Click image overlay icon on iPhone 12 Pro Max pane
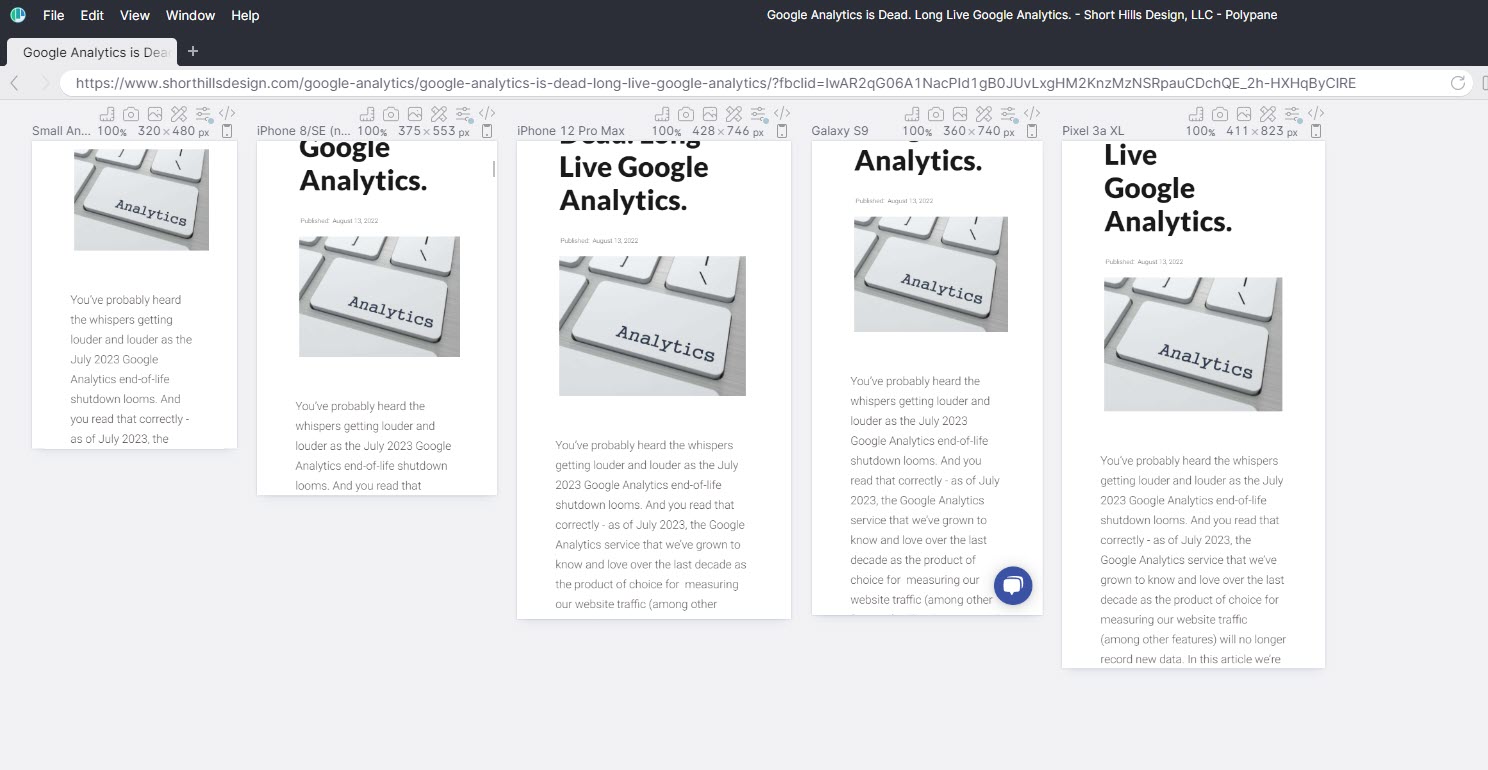This screenshot has height=770, width=1488. coord(710,114)
